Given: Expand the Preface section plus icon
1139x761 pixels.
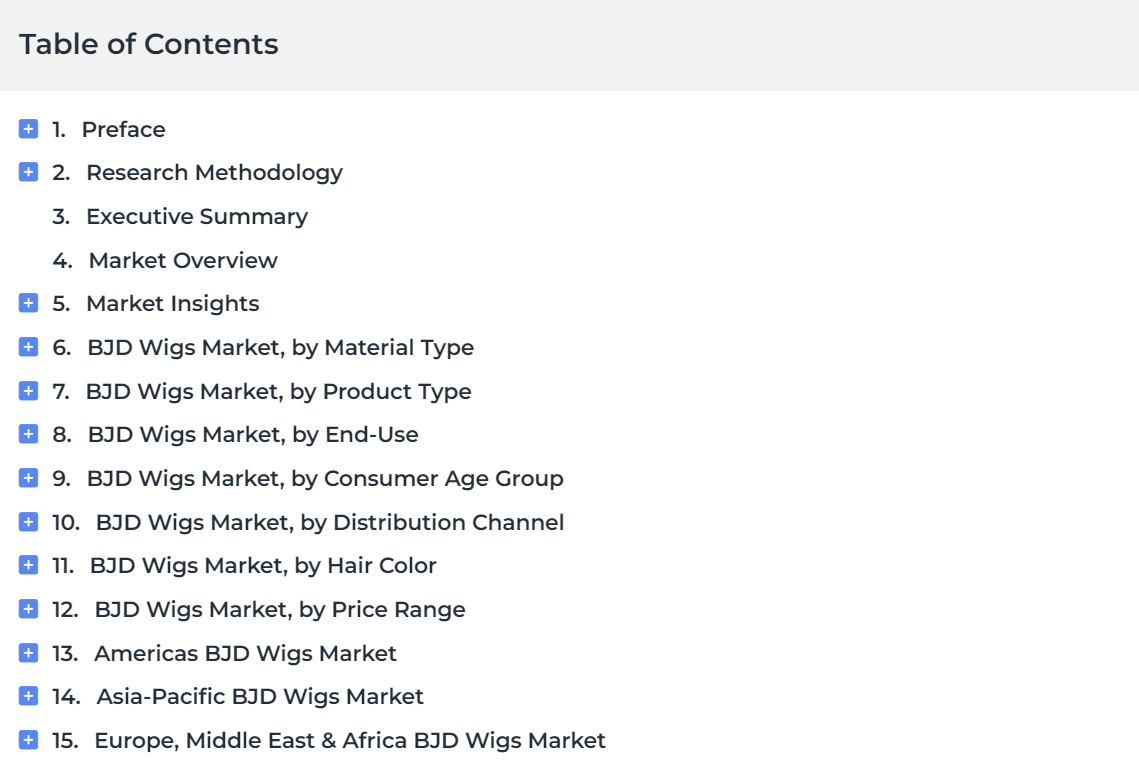Looking at the screenshot, I should (x=28, y=129).
